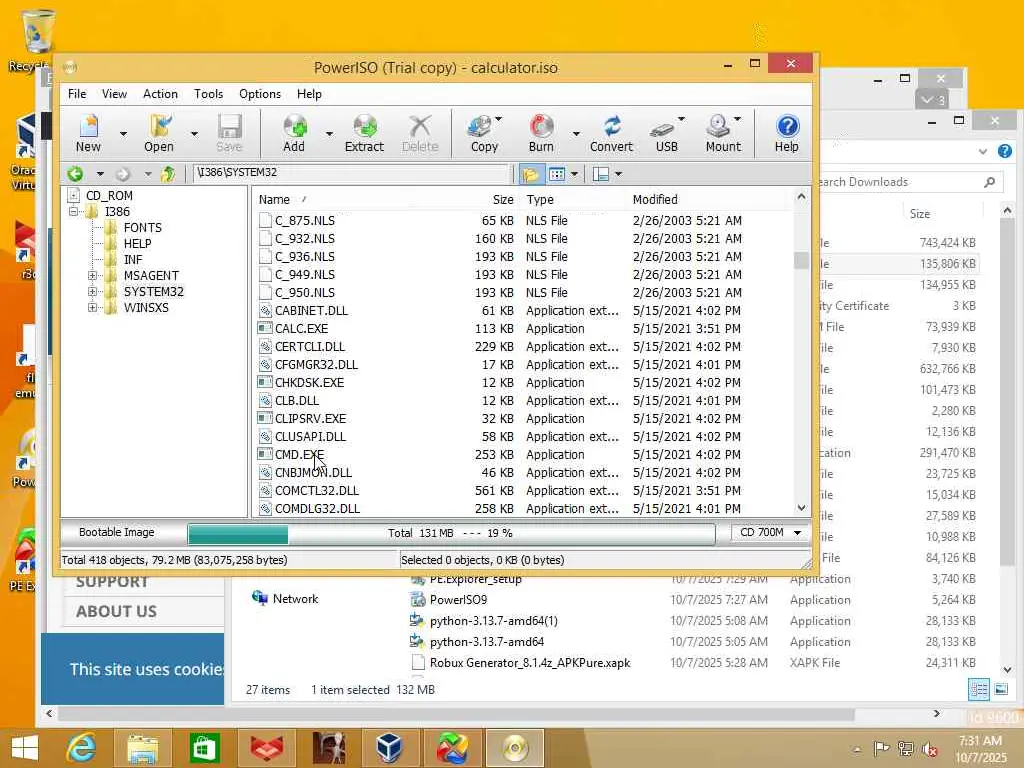Click the Convert toolbar icon
The width and height of the screenshot is (1024, 768).
(611, 133)
